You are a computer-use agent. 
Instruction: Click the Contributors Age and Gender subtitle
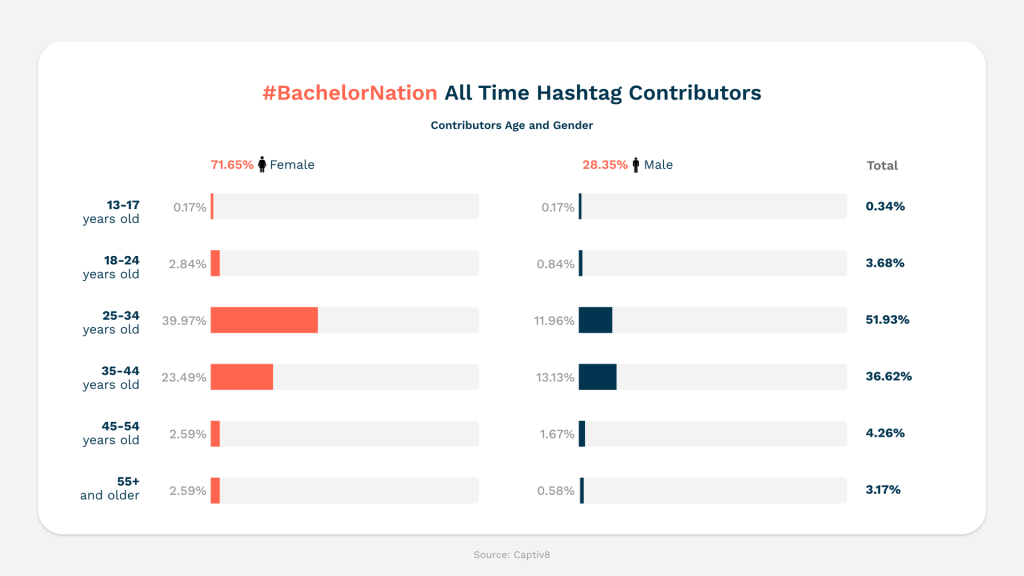tap(512, 125)
